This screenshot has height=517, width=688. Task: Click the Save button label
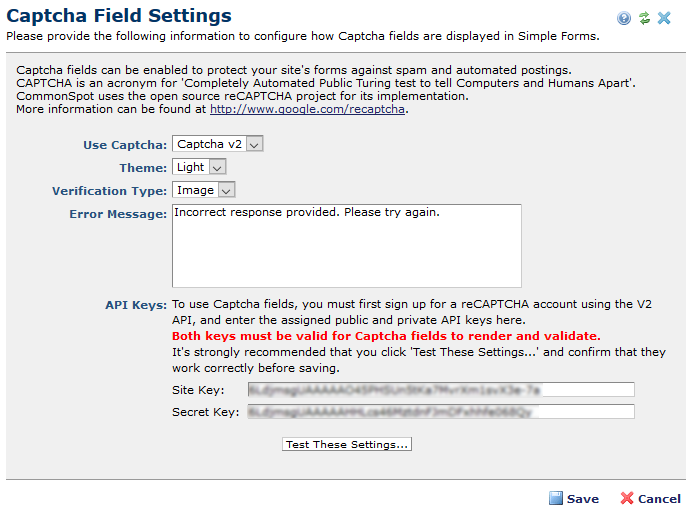(x=583, y=499)
